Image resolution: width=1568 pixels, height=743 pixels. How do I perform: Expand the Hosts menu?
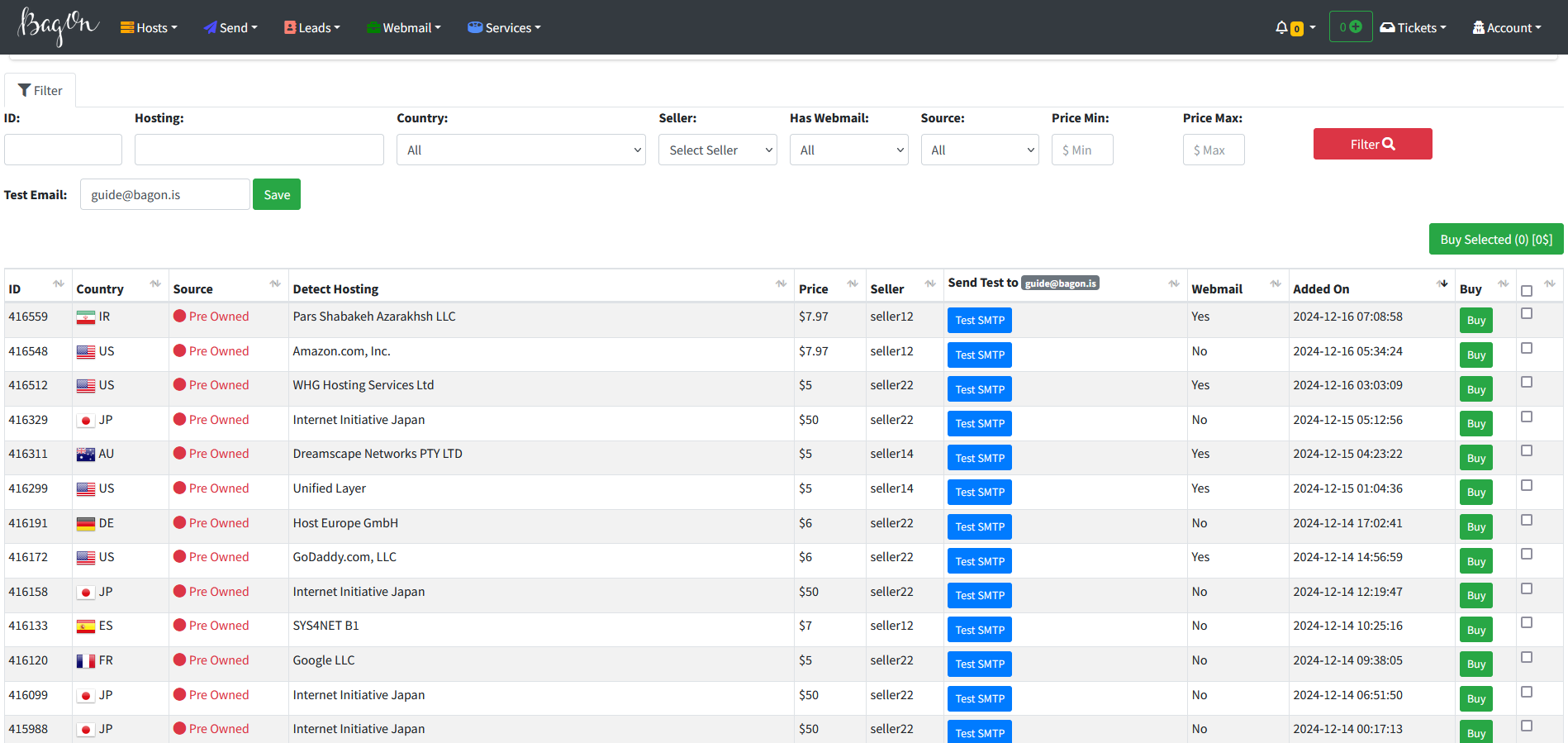point(149,27)
